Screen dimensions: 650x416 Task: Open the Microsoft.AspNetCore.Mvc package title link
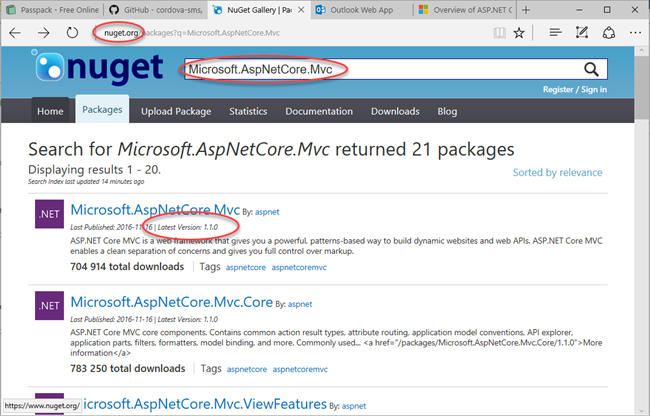(x=155, y=210)
